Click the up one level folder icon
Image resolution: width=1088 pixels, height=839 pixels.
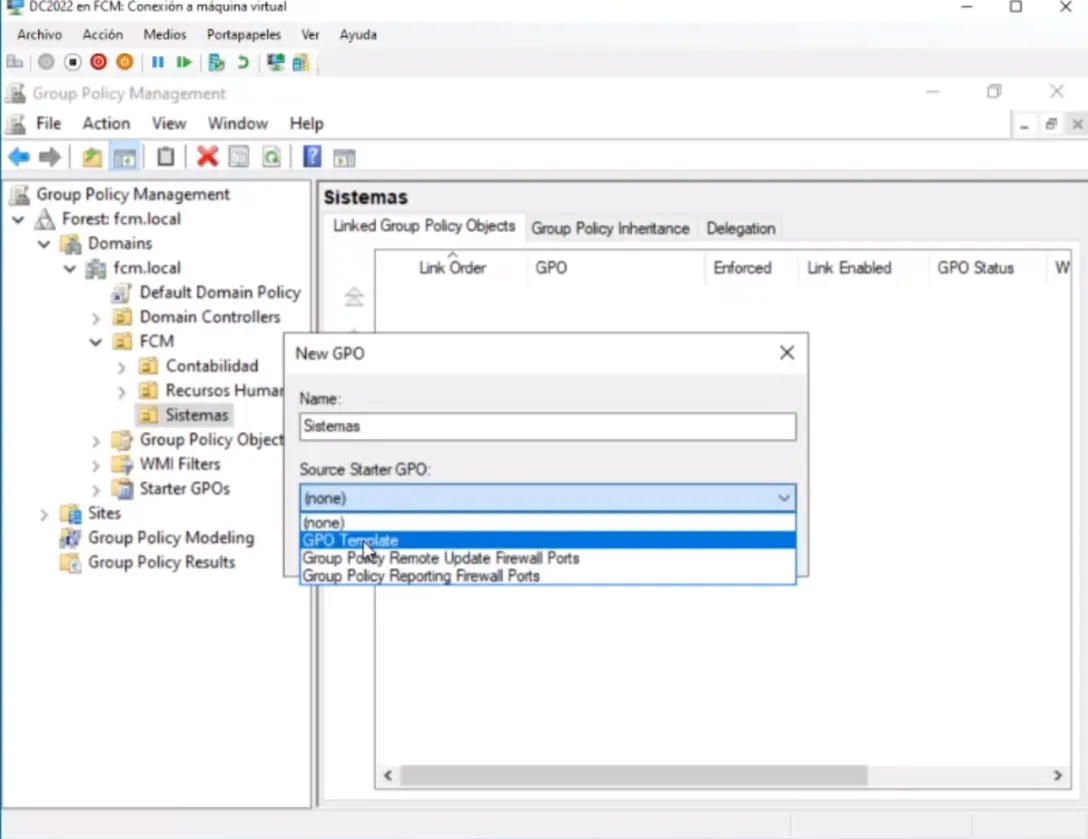[x=92, y=157]
